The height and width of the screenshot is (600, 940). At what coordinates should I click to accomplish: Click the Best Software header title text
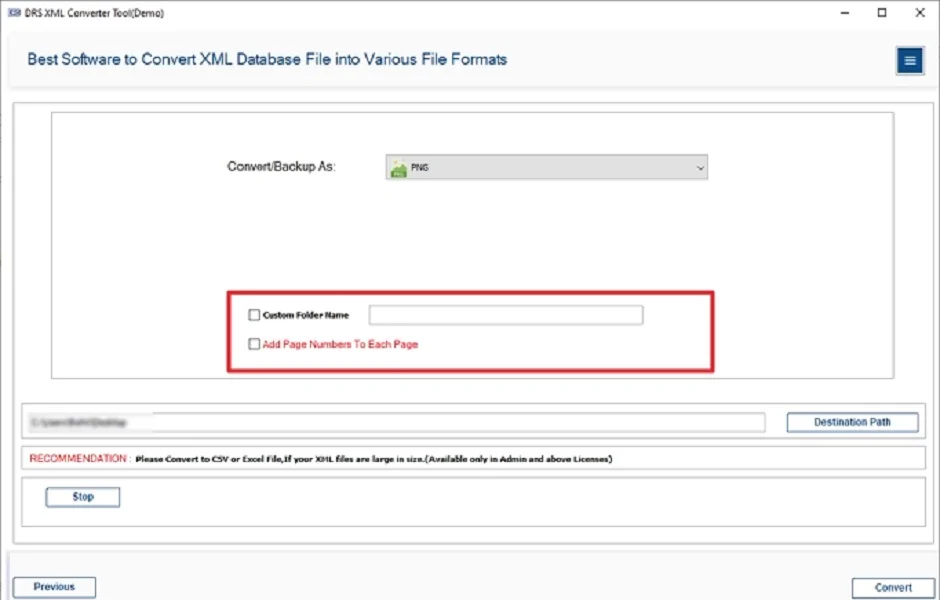click(267, 59)
